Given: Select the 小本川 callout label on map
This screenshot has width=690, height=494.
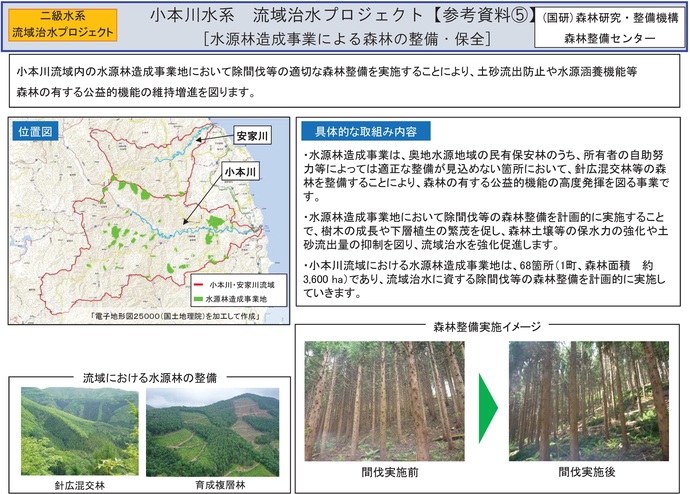Looking at the screenshot, I should pos(241,172).
